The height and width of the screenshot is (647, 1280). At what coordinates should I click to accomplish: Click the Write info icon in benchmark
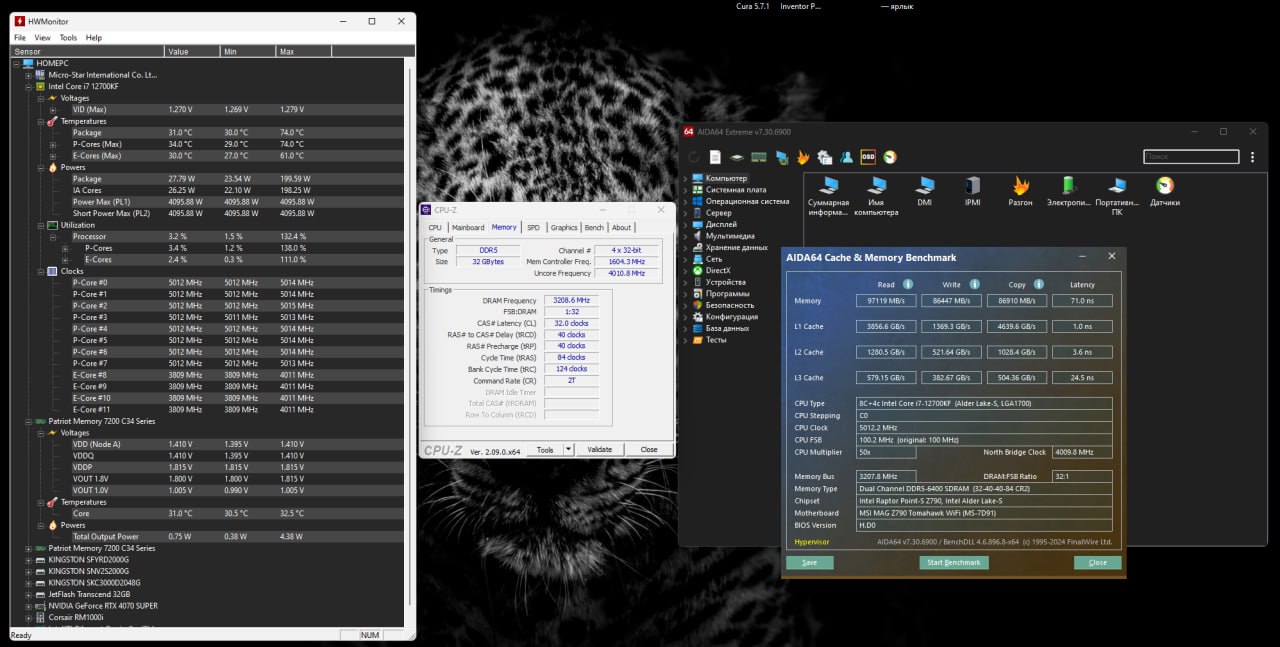pyautogui.click(x=974, y=284)
